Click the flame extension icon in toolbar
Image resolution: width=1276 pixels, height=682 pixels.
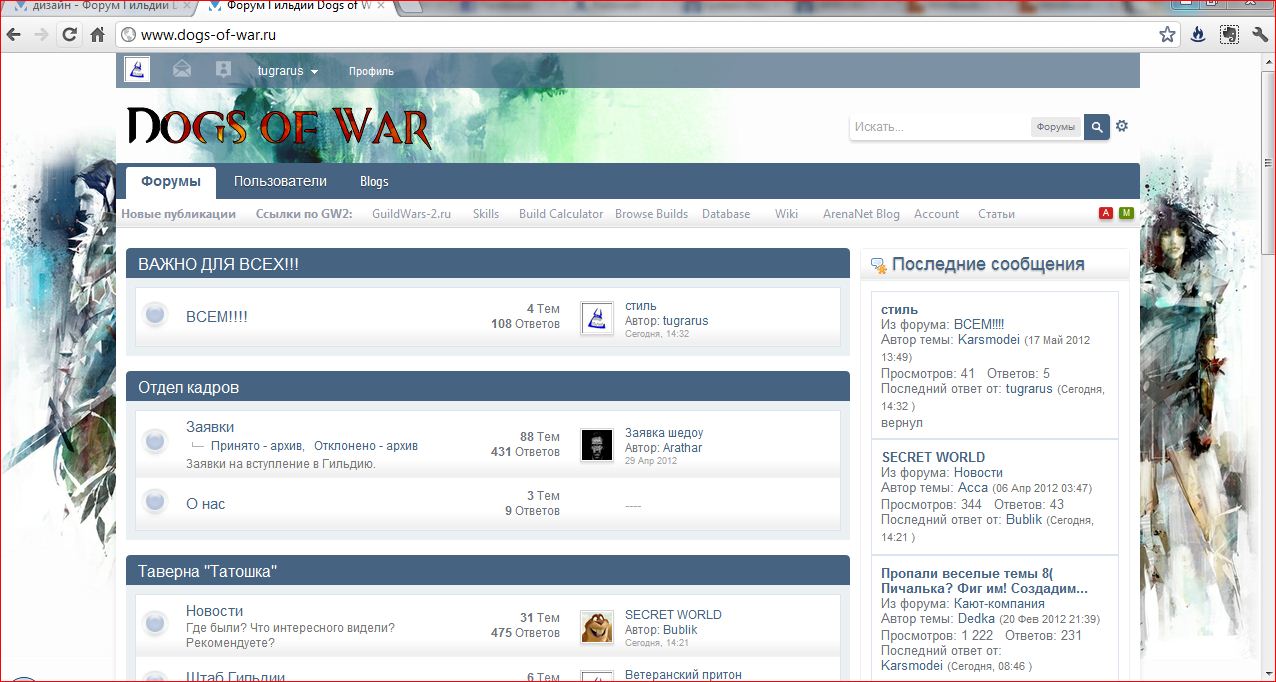coord(1198,34)
